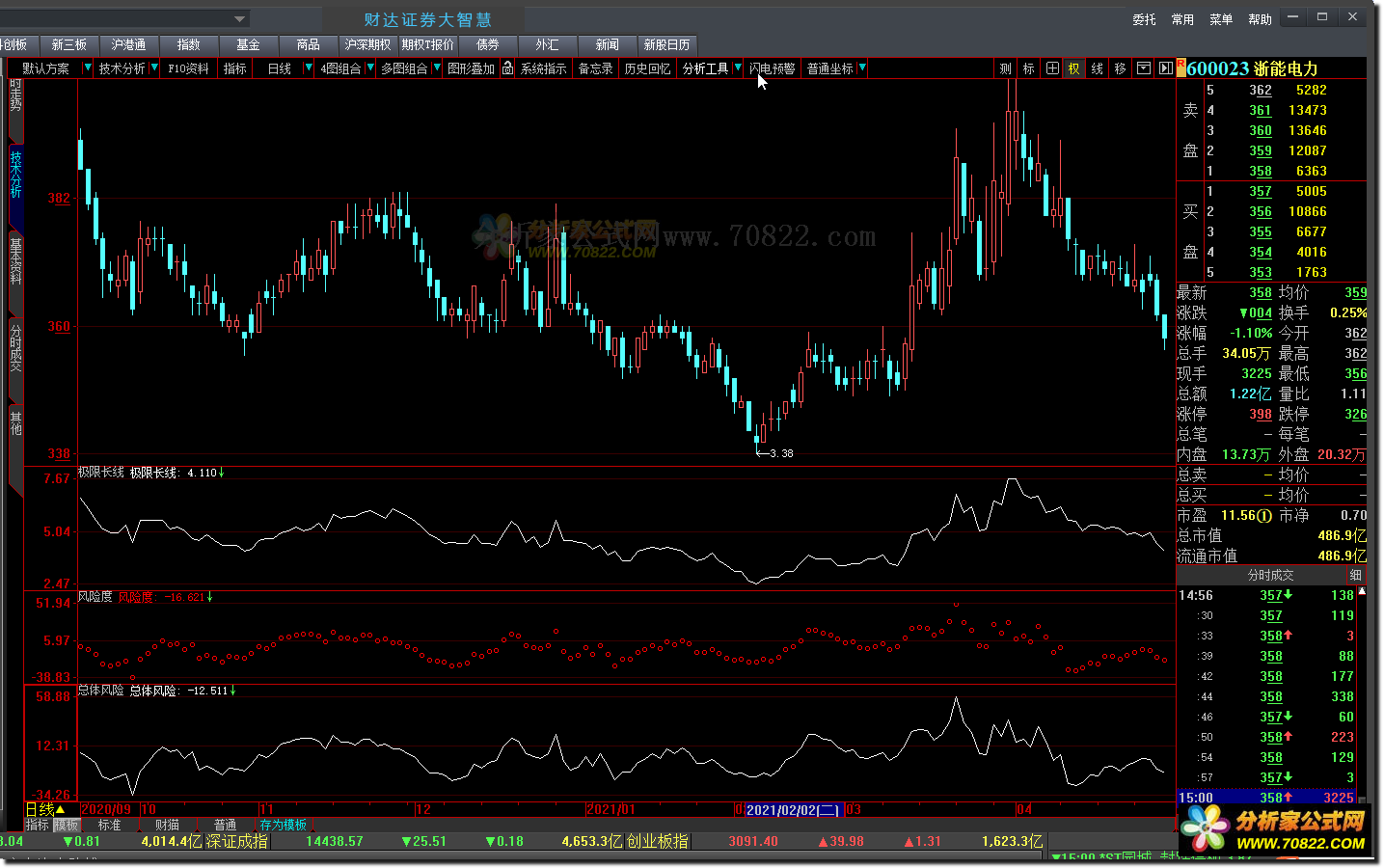The width and height of the screenshot is (1384, 868).
Task: Open dropdown arrow next to 分析工具
Action: click(x=738, y=68)
